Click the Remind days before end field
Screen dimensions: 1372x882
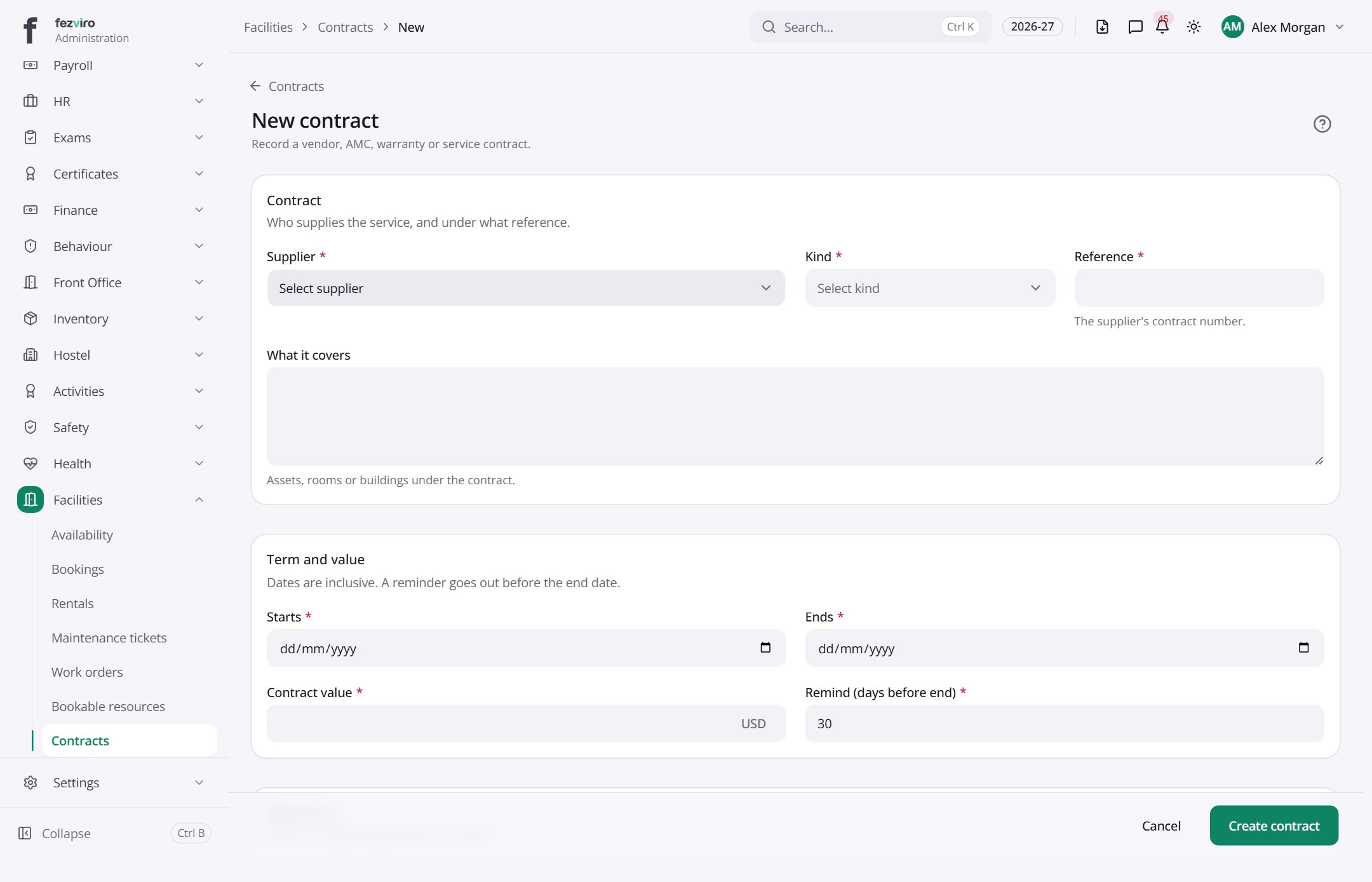tap(1064, 723)
